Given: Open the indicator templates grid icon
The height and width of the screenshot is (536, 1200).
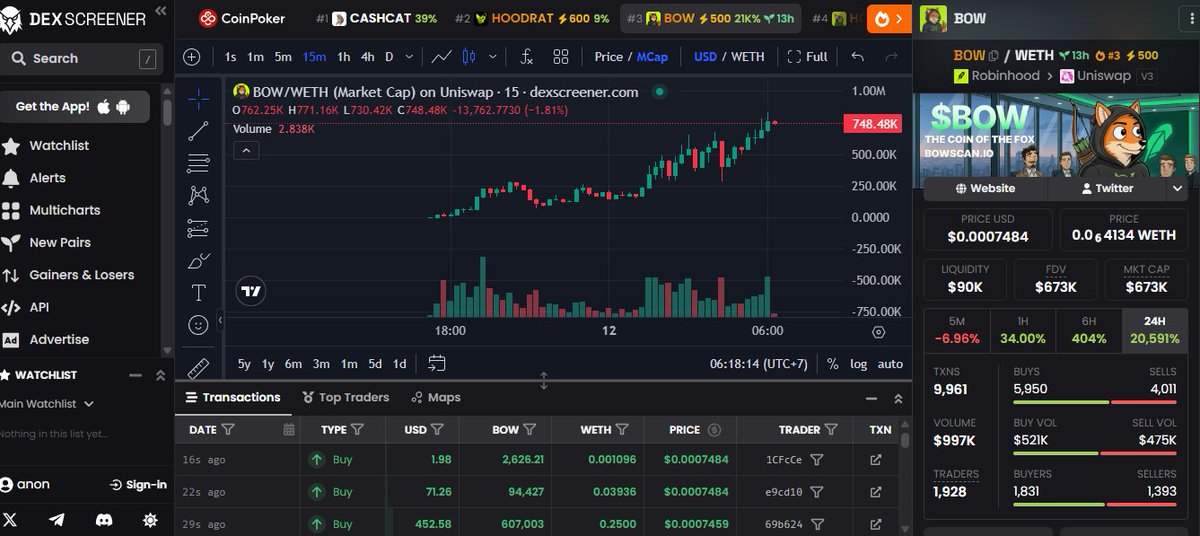Looking at the screenshot, I should pos(560,57).
